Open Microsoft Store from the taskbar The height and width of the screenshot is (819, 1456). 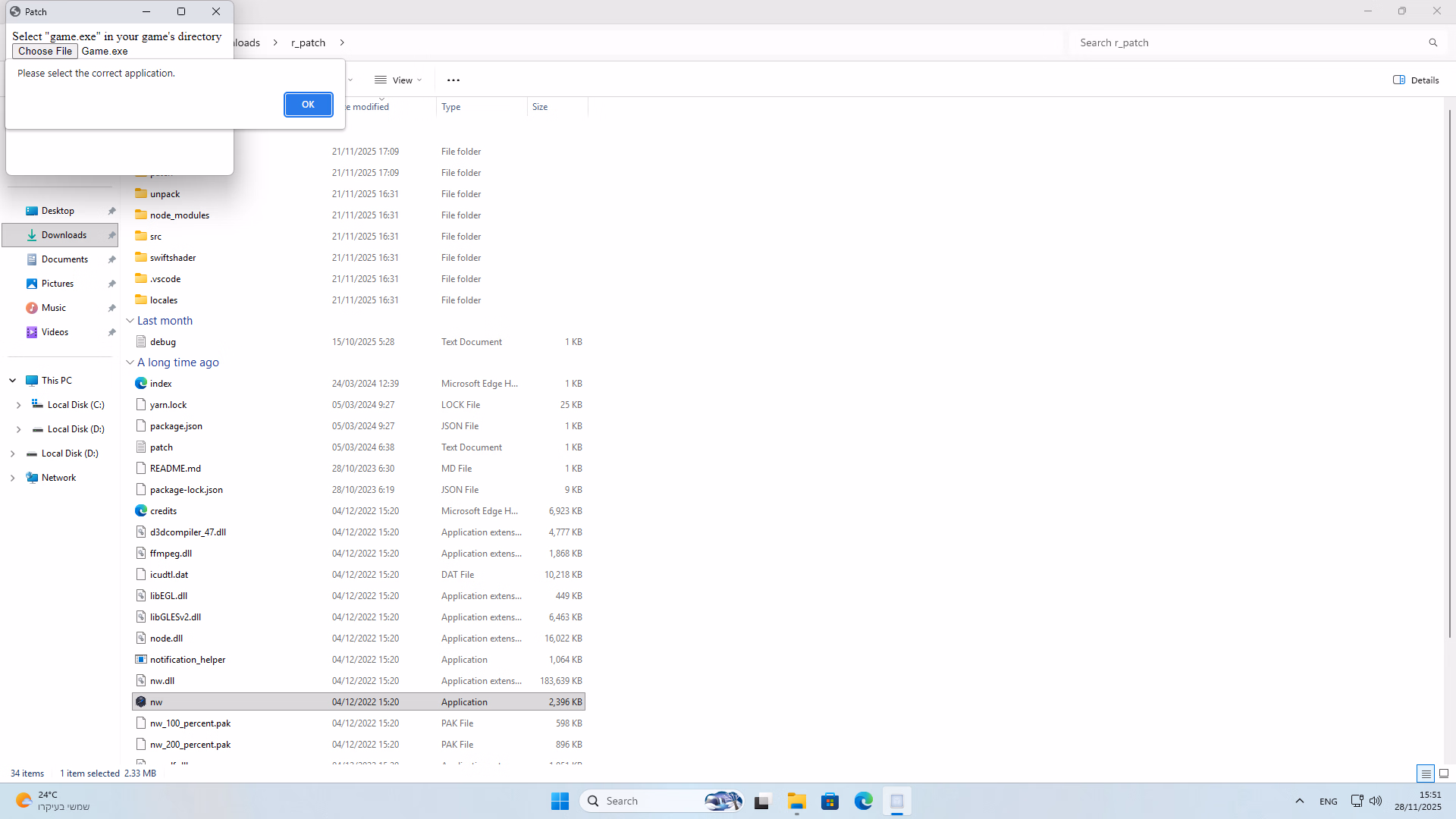click(x=830, y=801)
